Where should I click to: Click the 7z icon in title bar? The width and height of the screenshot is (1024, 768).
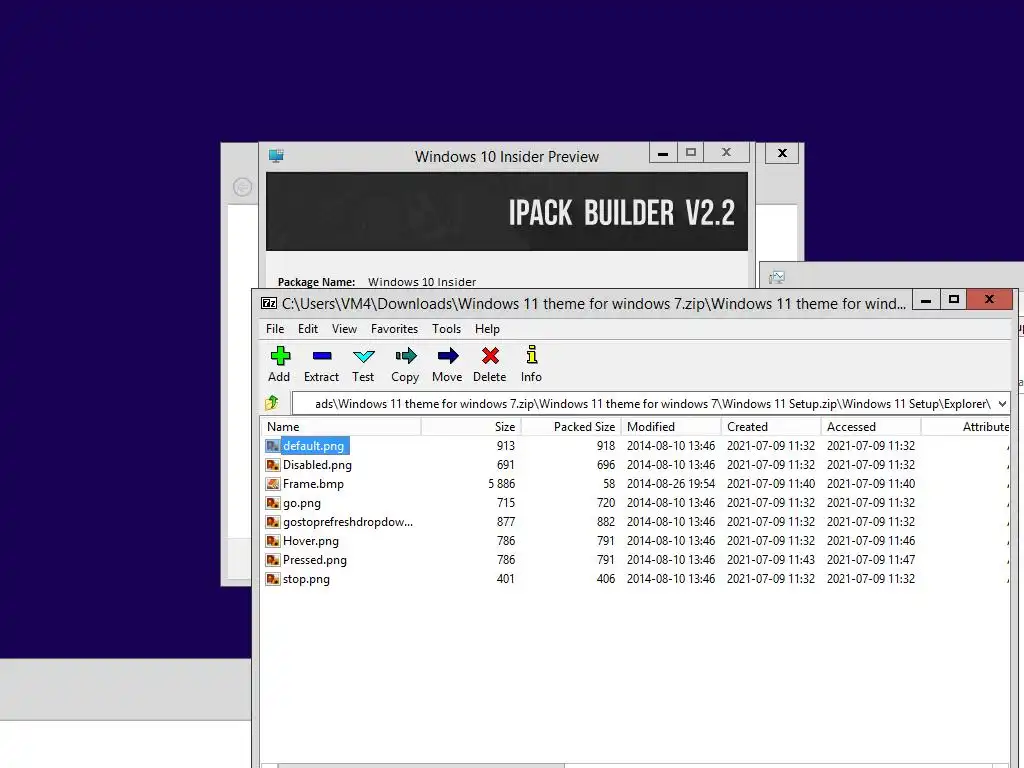pos(269,303)
